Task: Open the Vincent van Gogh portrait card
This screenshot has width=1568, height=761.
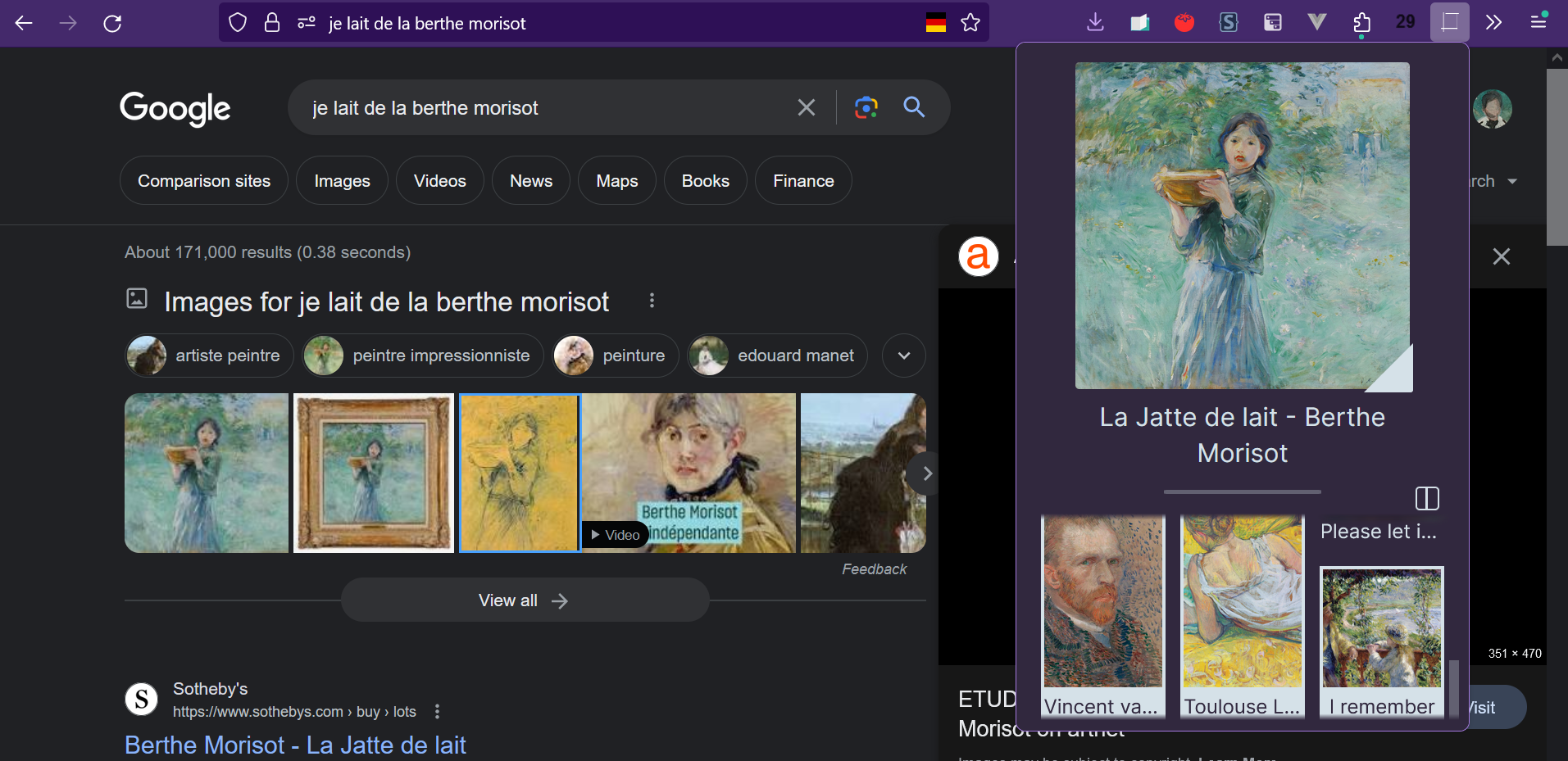Action: 1103,617
